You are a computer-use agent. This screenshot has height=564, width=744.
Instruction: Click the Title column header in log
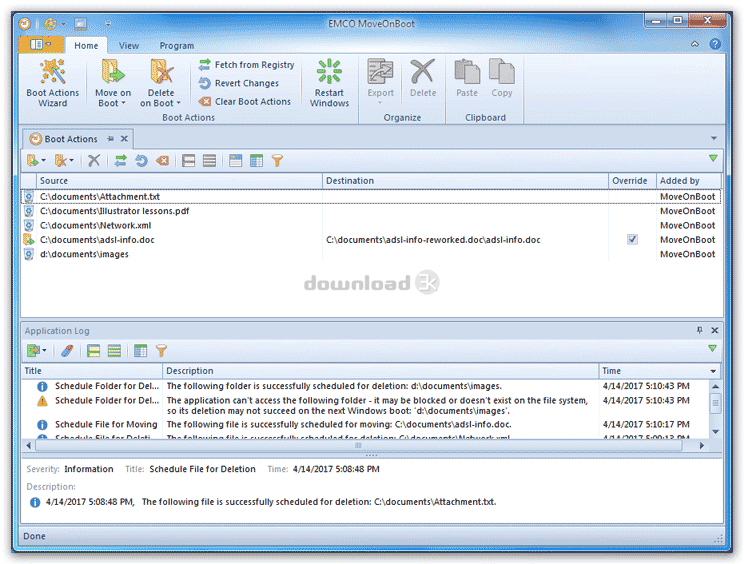tap(93, 371)
